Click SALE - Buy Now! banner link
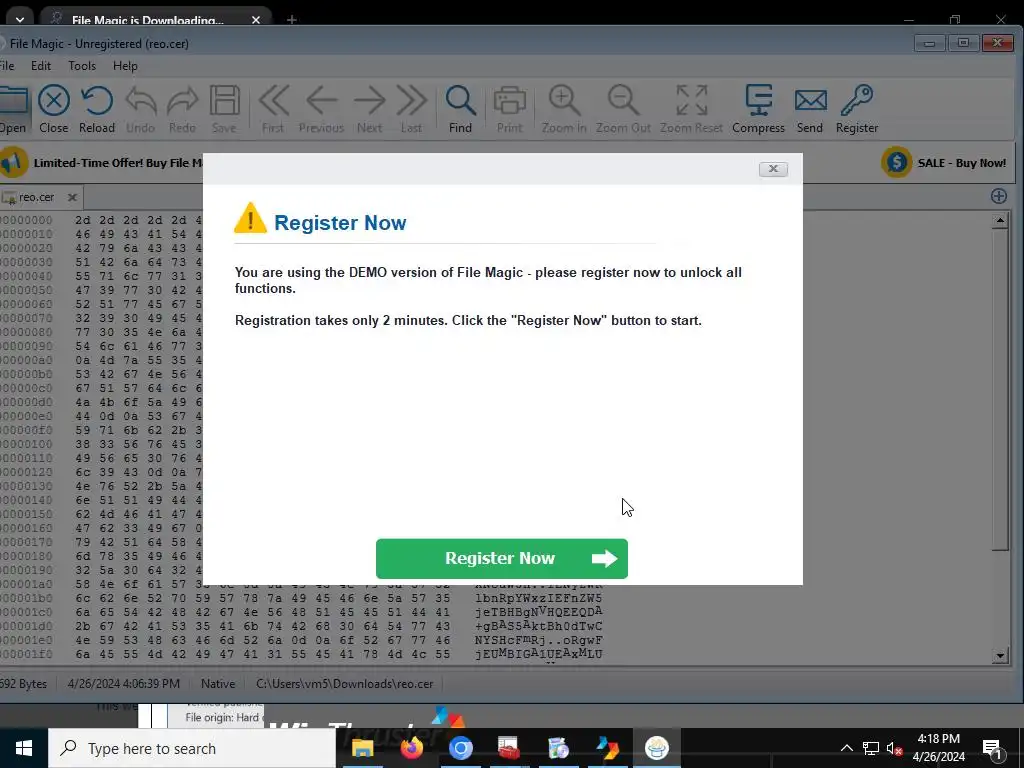The height and width of the screenshot is (768, 1024). click(x=961, y=163)
